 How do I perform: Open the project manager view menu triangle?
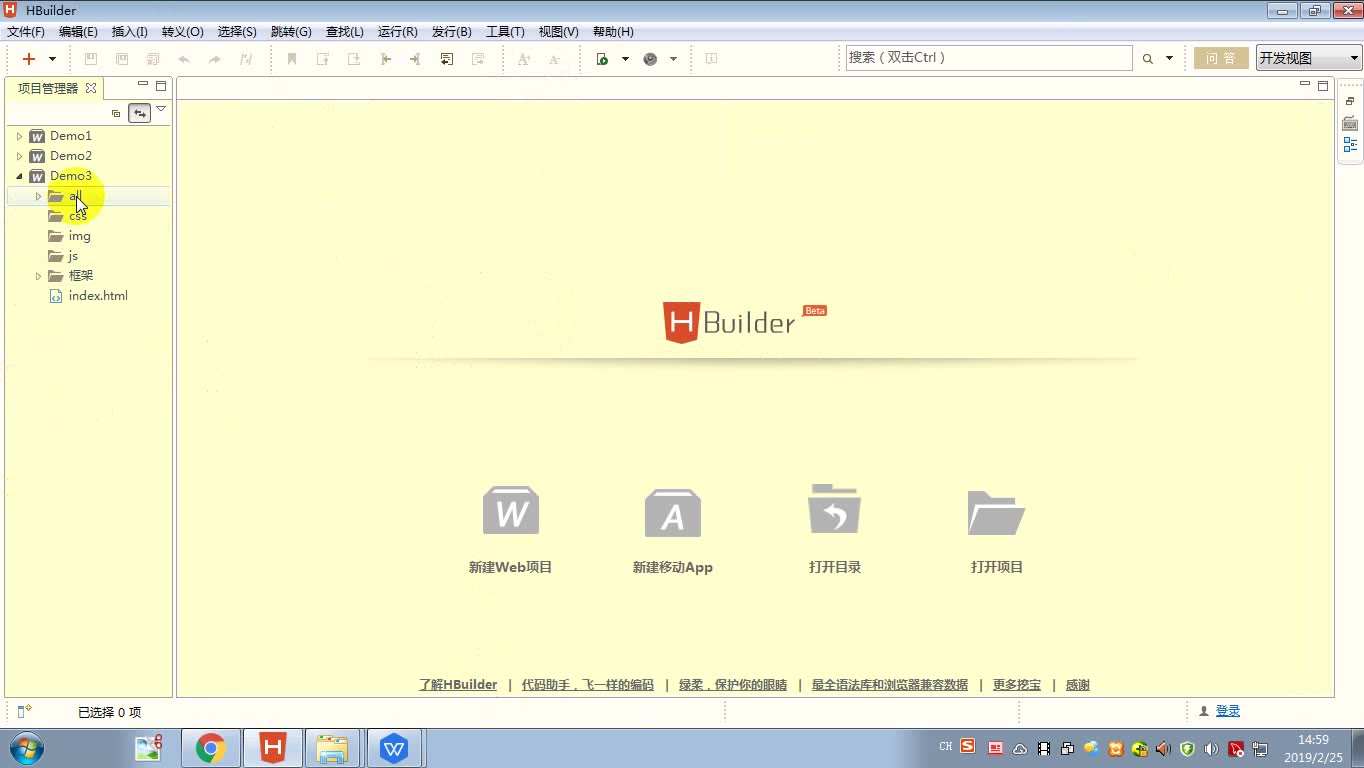point(161,110)
